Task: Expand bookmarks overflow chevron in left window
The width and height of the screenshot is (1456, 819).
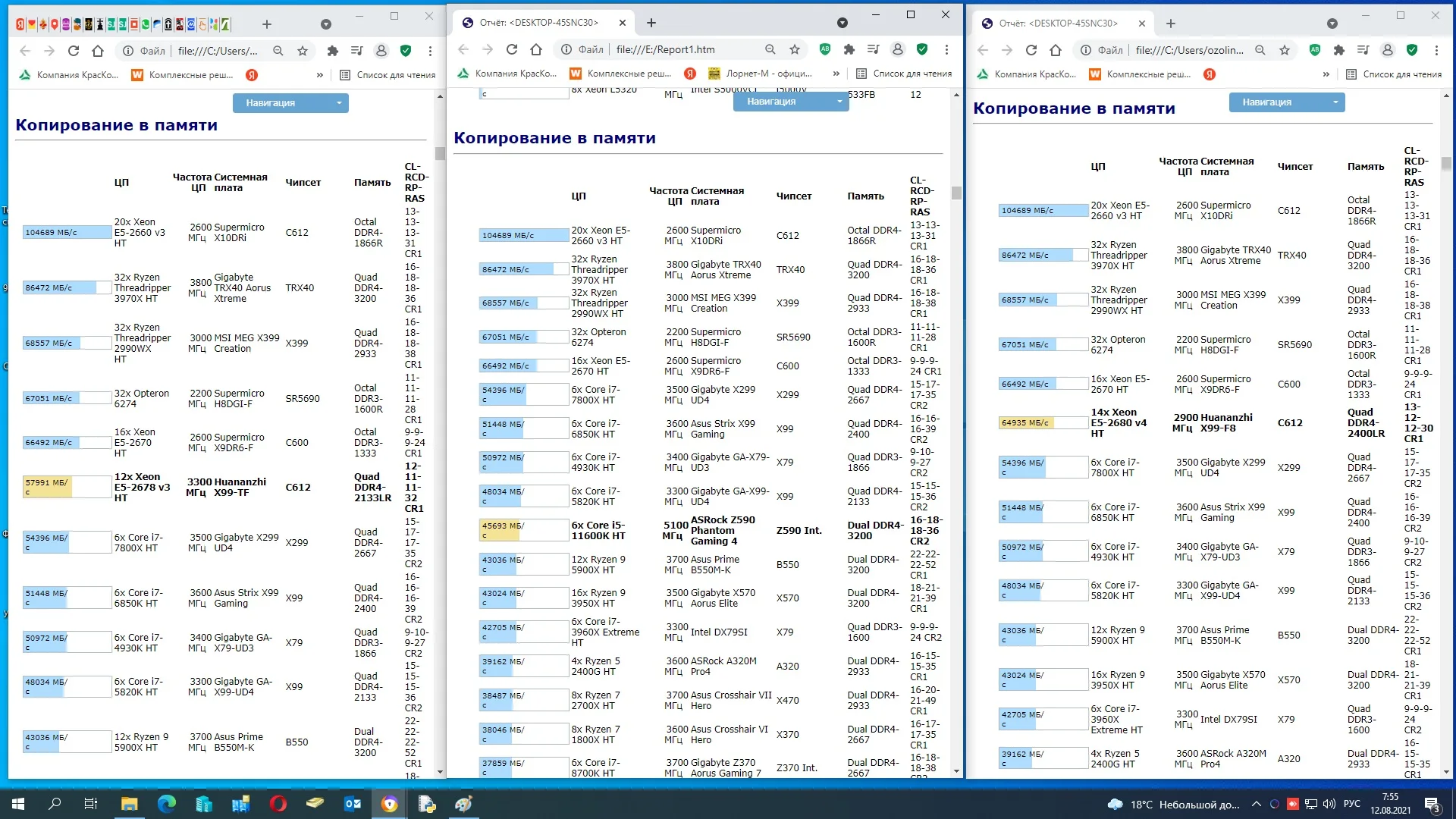Action: click(320, 75)
